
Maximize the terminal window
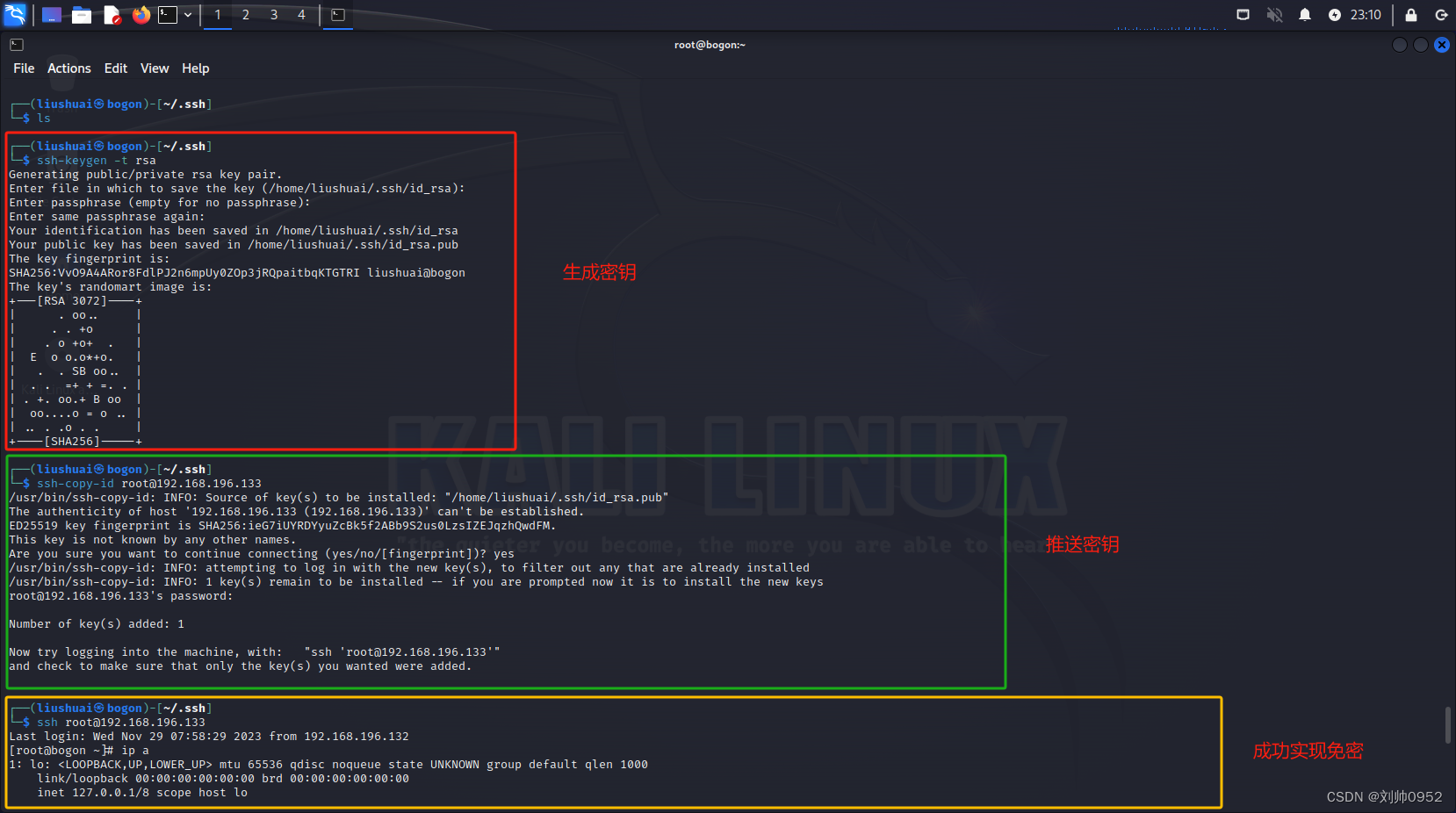(1421, 45)
